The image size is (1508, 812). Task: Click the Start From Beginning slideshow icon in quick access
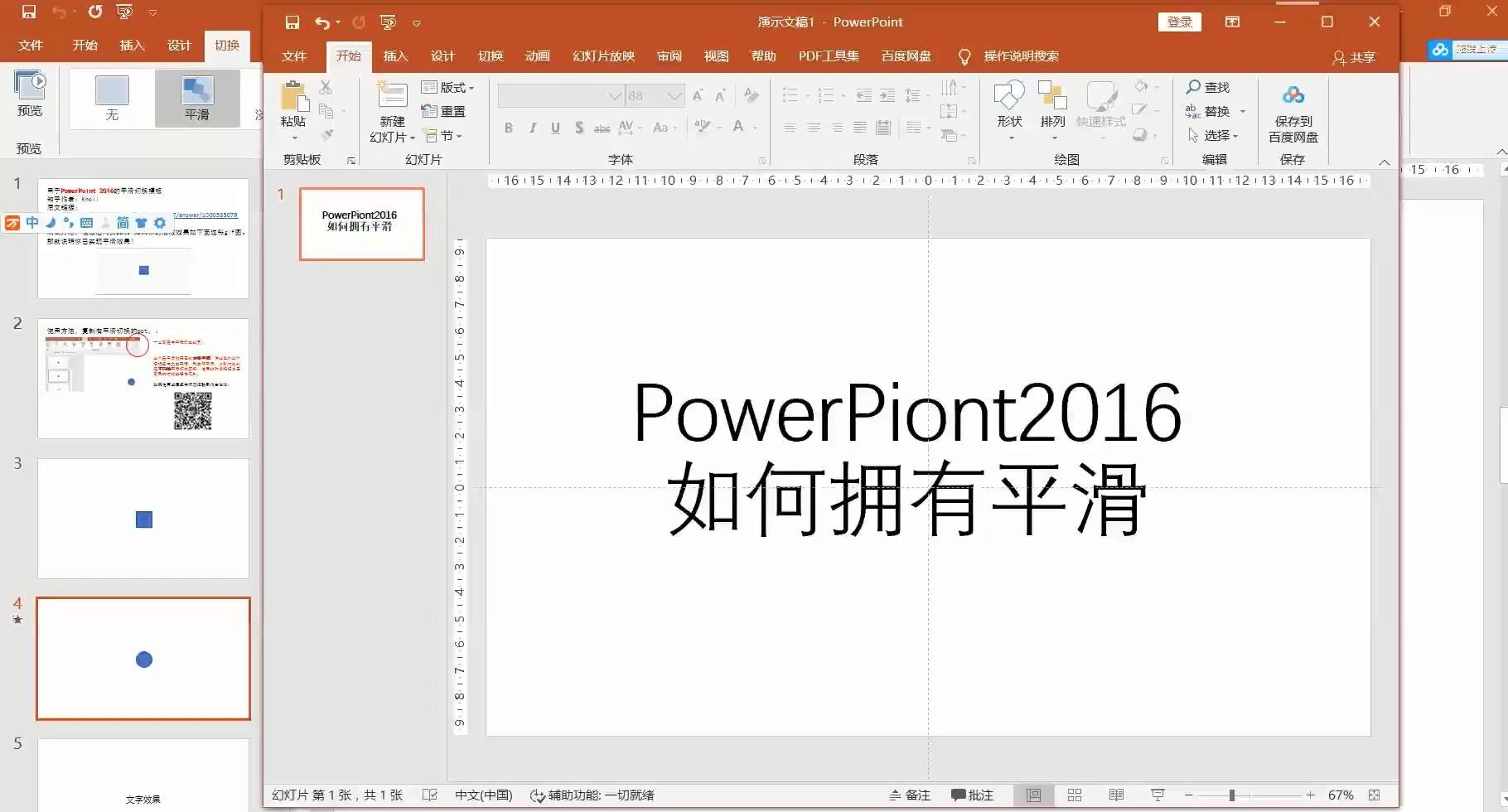[x=388, y=22]
